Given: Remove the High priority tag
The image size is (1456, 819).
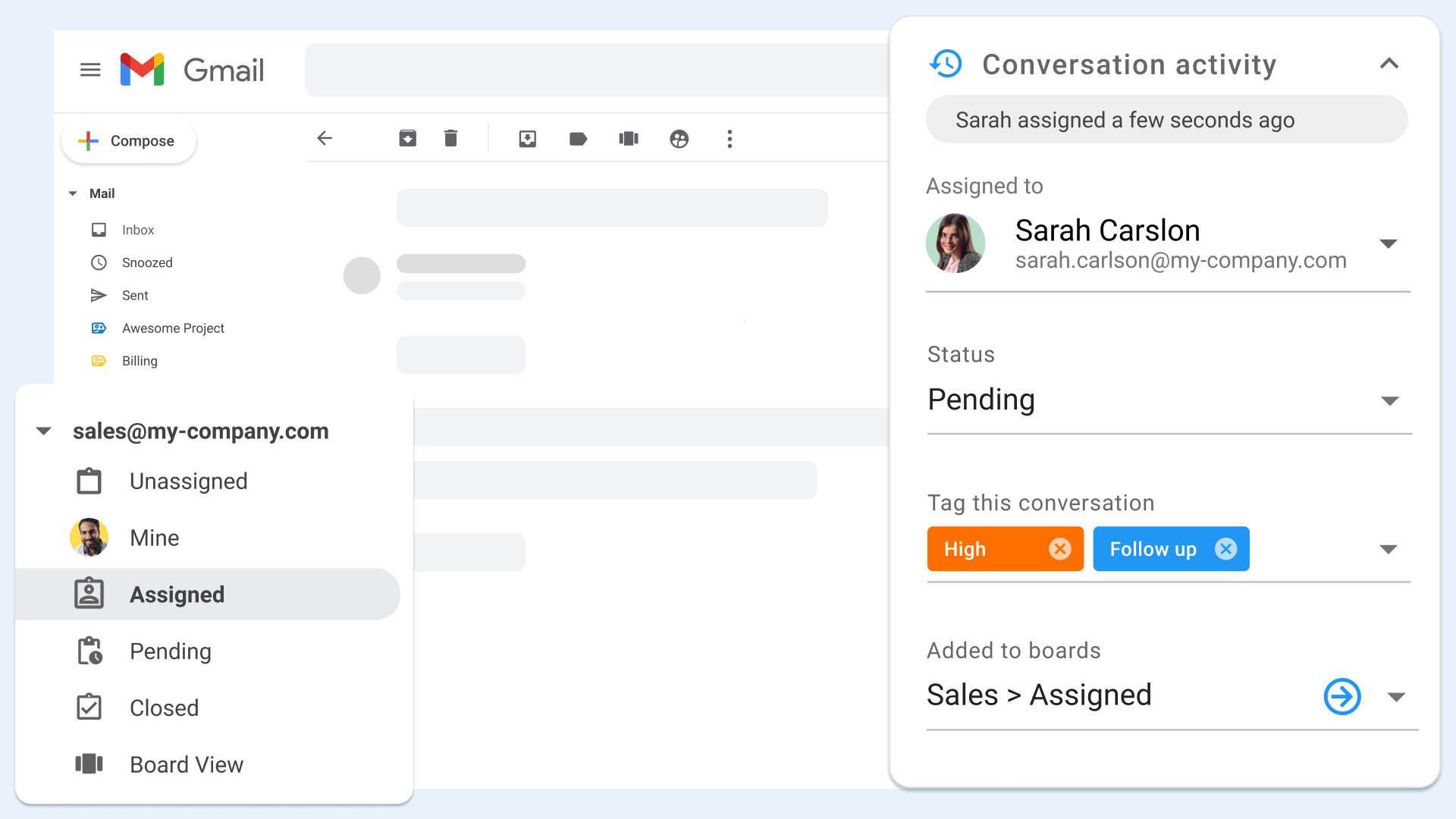Looking at the screenshot, I should pos(1060,549).
